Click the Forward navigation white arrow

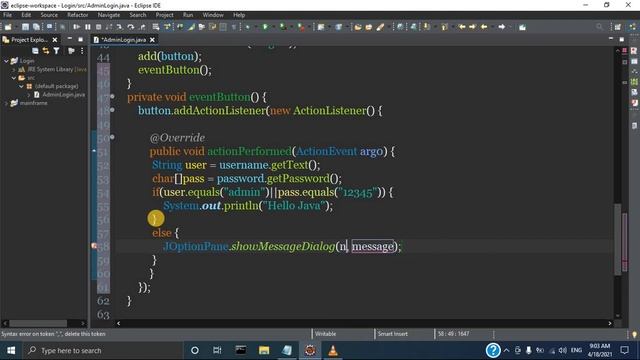[x=502, y=27]
